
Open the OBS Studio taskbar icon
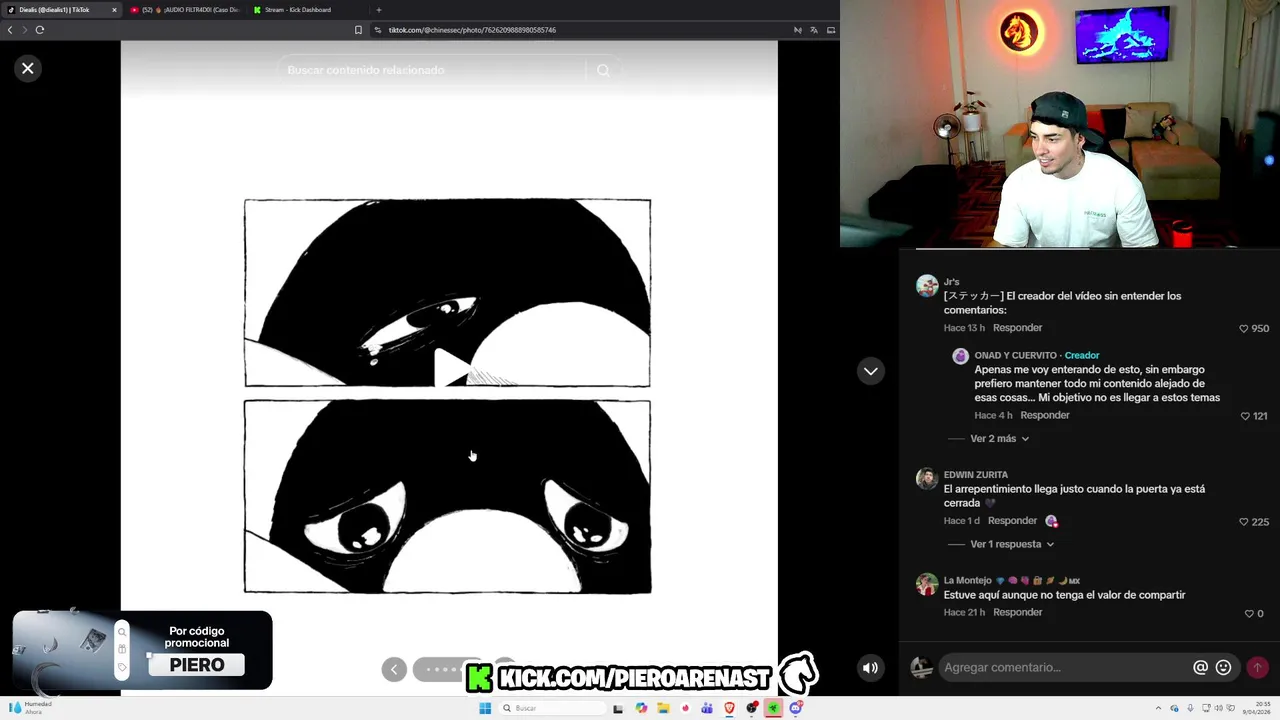click(752, 708)
